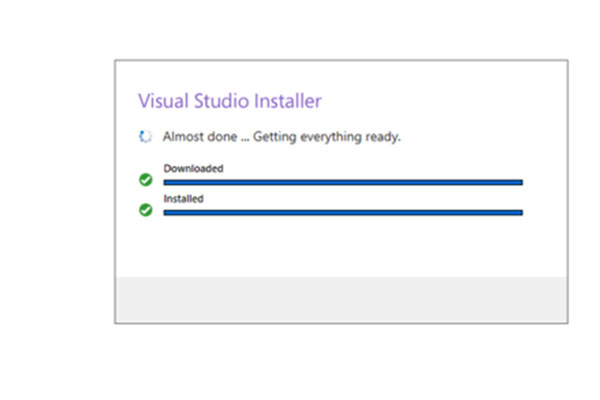Image resolution: width=600 pixels, height=400 pixels.
Task: Click the left end of Downloaded bar
Action: pos(167,182)
